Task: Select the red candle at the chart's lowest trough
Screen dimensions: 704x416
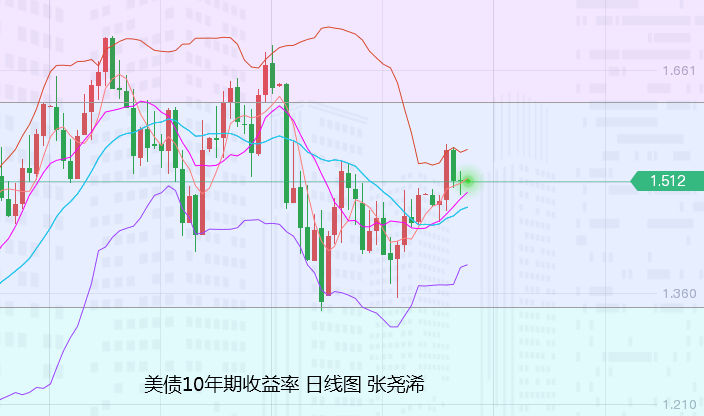Action: [x=329, y=265]
